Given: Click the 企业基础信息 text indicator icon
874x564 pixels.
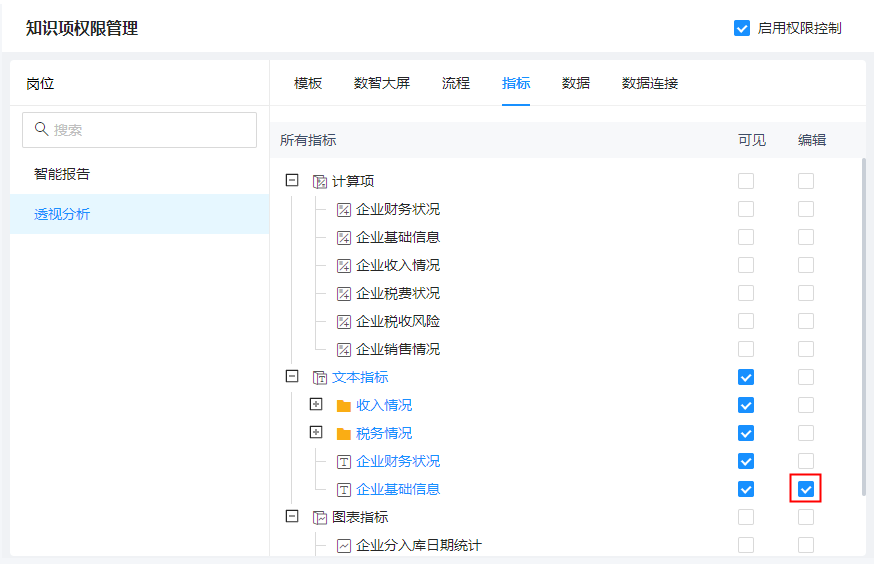Looking at the screenshot, I should click(344, 489).
